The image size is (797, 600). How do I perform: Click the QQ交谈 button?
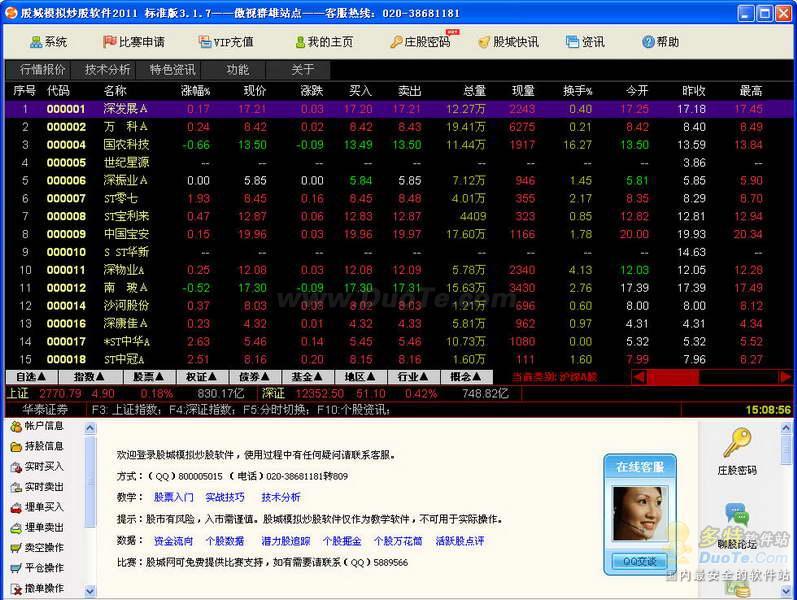[640, 561]
